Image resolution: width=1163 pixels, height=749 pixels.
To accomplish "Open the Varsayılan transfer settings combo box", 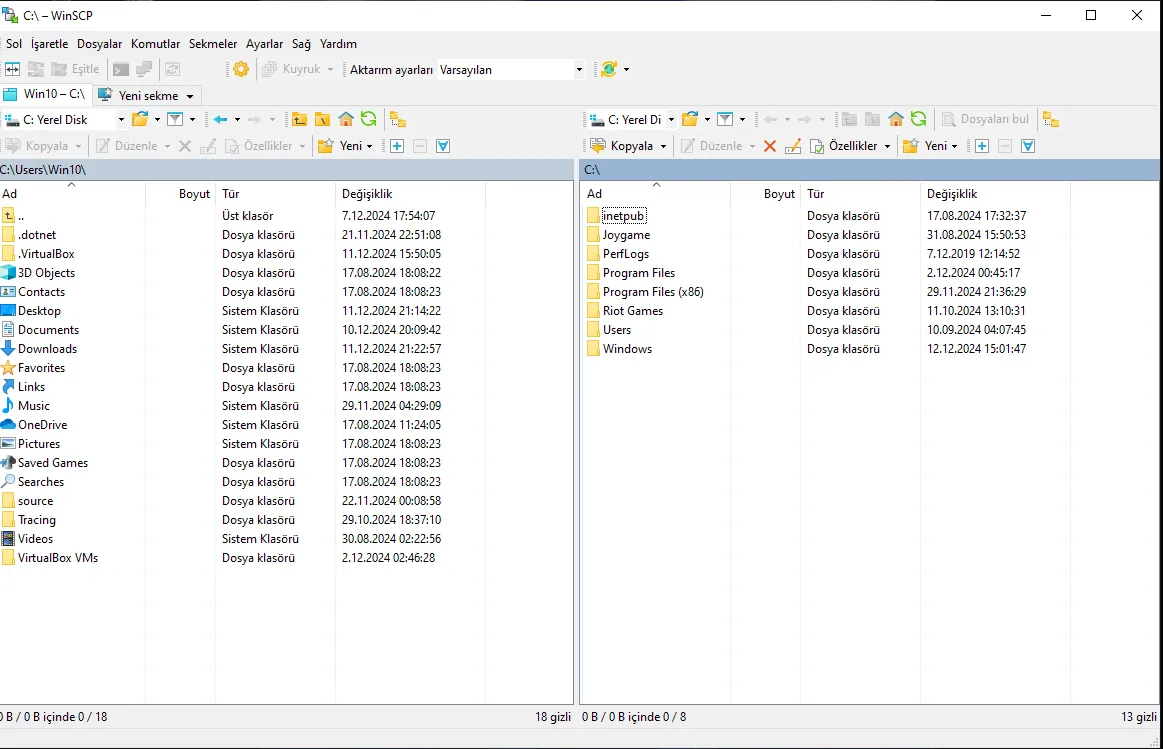I will pyautogui.click(x=511, y=70).
